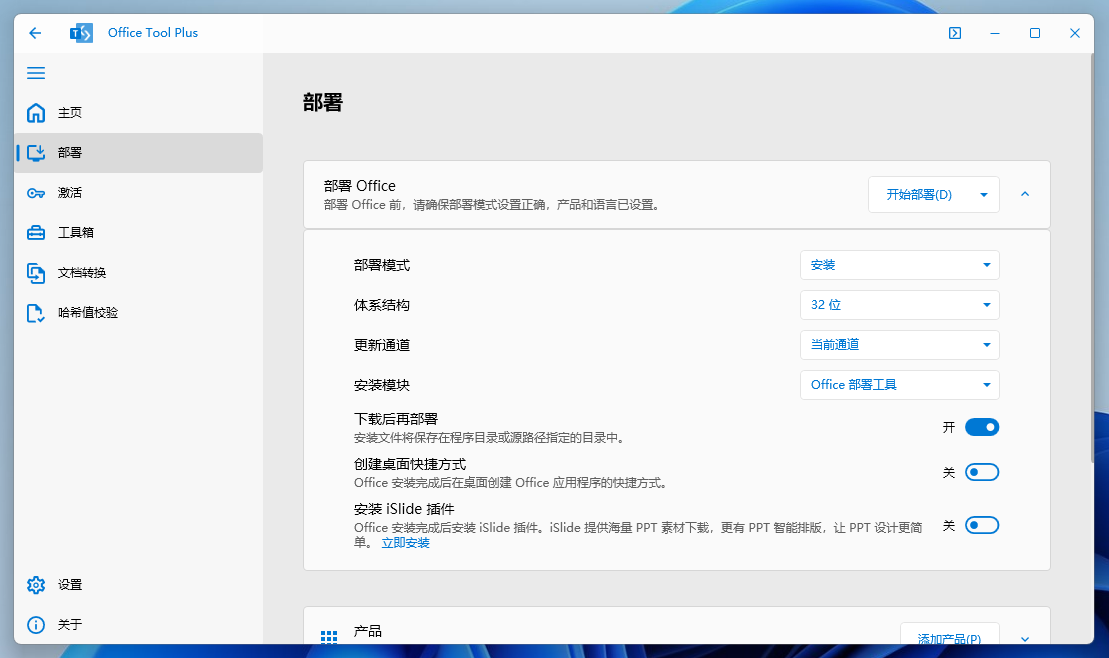Viewport: 1109px width, 658px height.
Task: Open the 更新通道 dropdown showing 当前通道
Action: (x=900, y=345)
